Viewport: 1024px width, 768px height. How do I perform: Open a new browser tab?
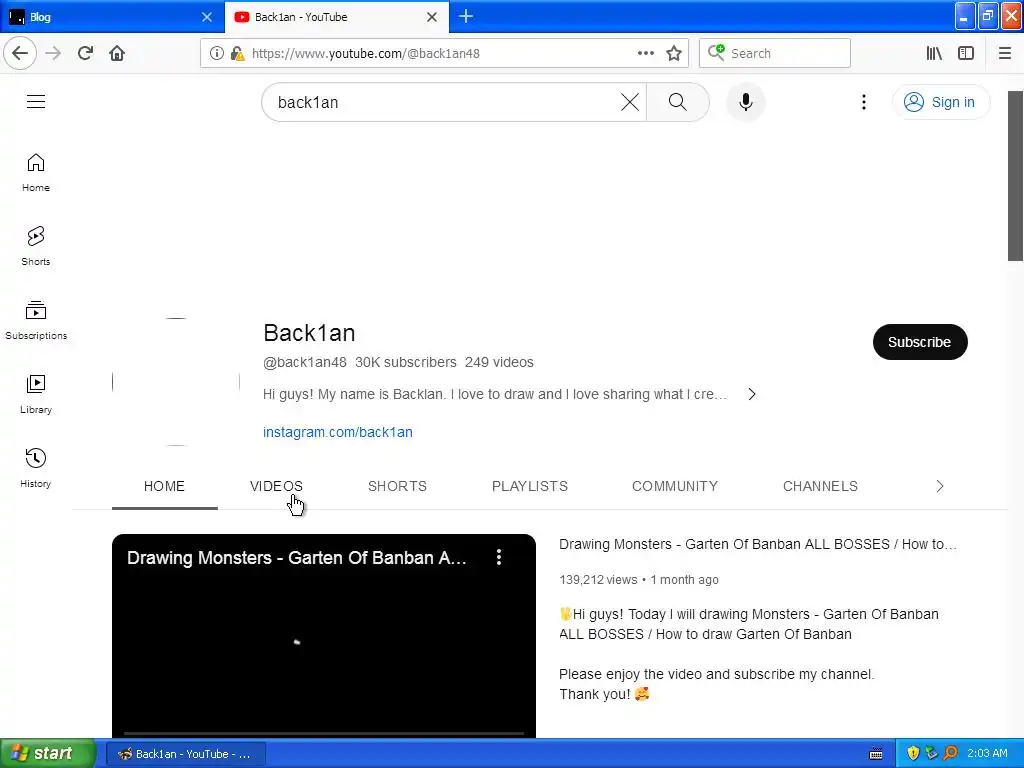(x=466, y=16)
